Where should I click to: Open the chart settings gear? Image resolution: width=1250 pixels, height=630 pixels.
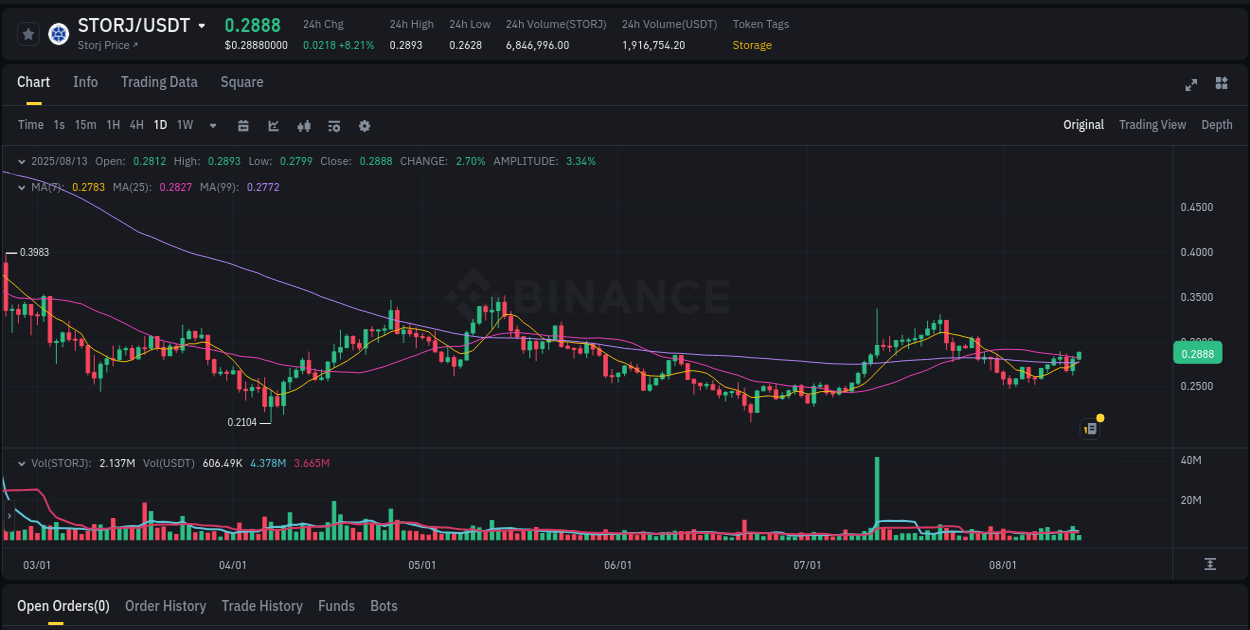pos(364,125)
